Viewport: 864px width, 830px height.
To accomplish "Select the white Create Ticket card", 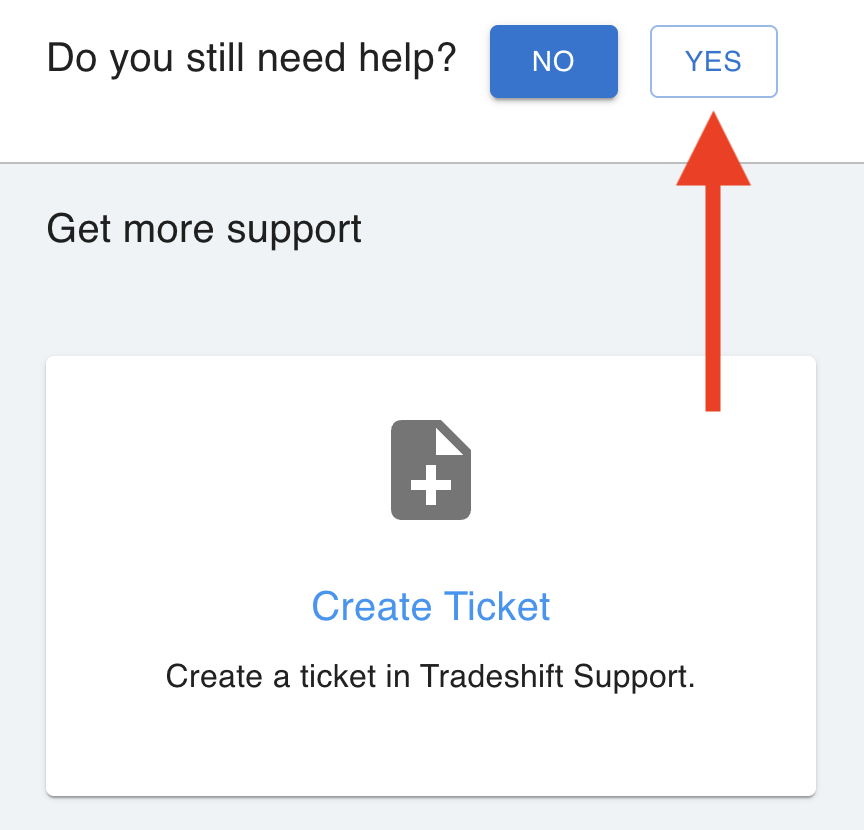I will pos(431,740).
